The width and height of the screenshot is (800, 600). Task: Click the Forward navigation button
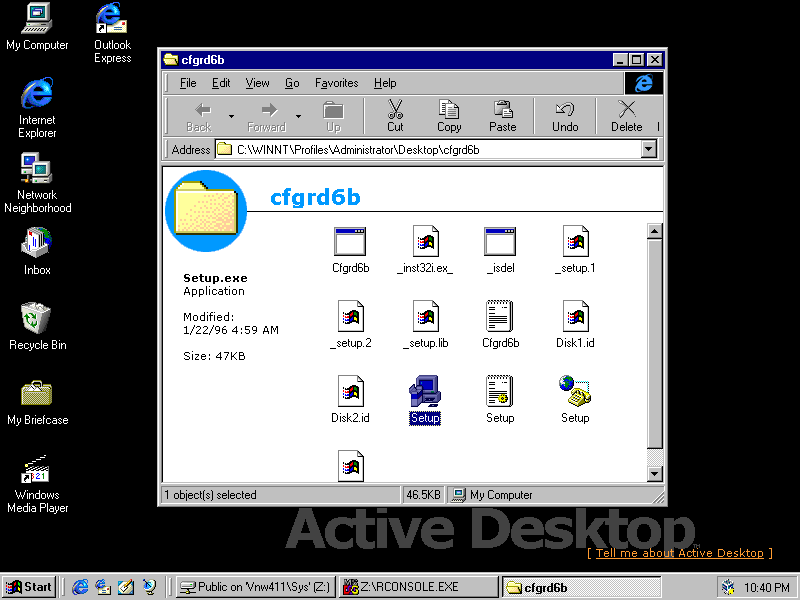267,116
